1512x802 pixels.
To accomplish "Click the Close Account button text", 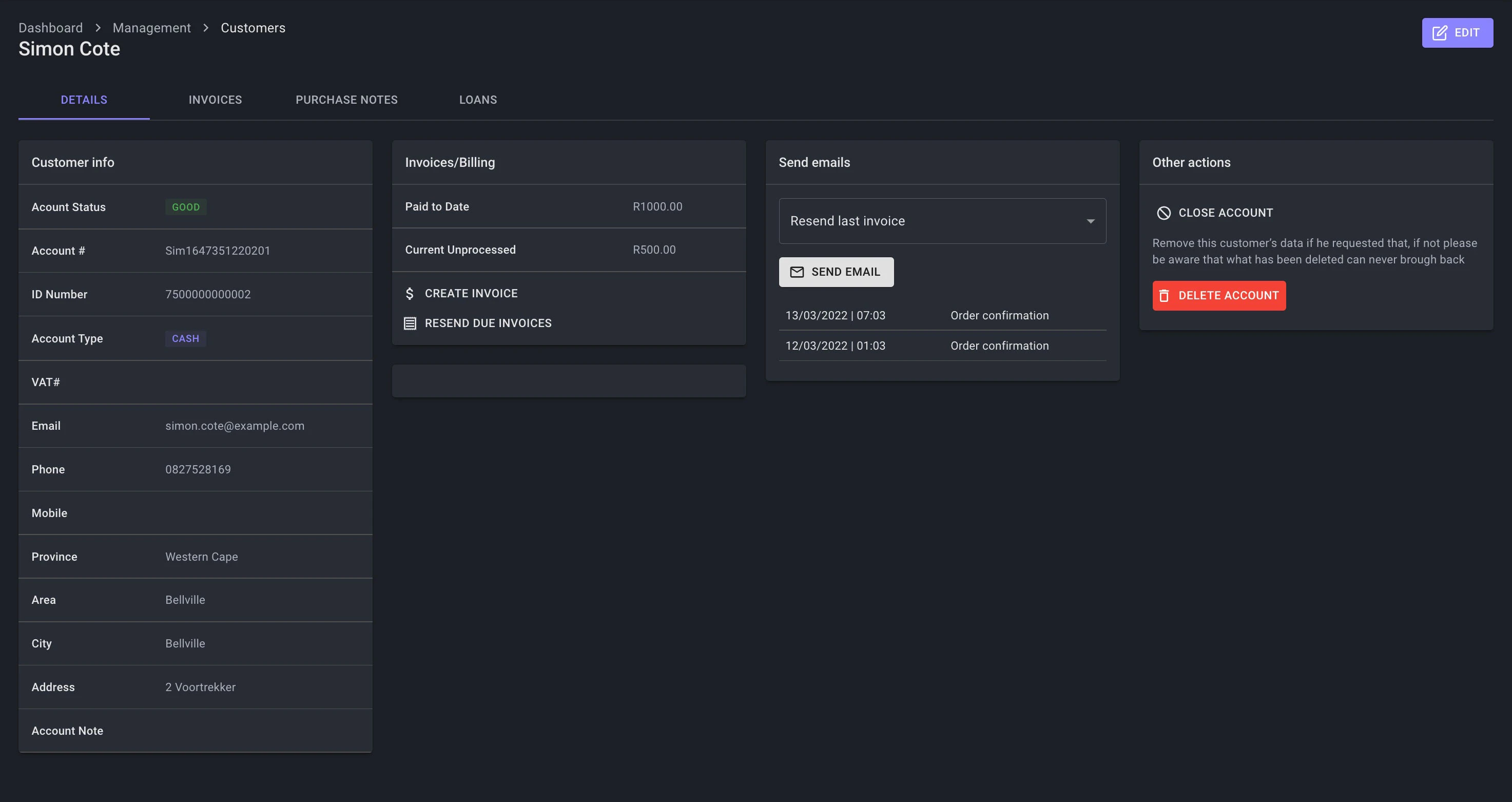I will [1225, 213].
